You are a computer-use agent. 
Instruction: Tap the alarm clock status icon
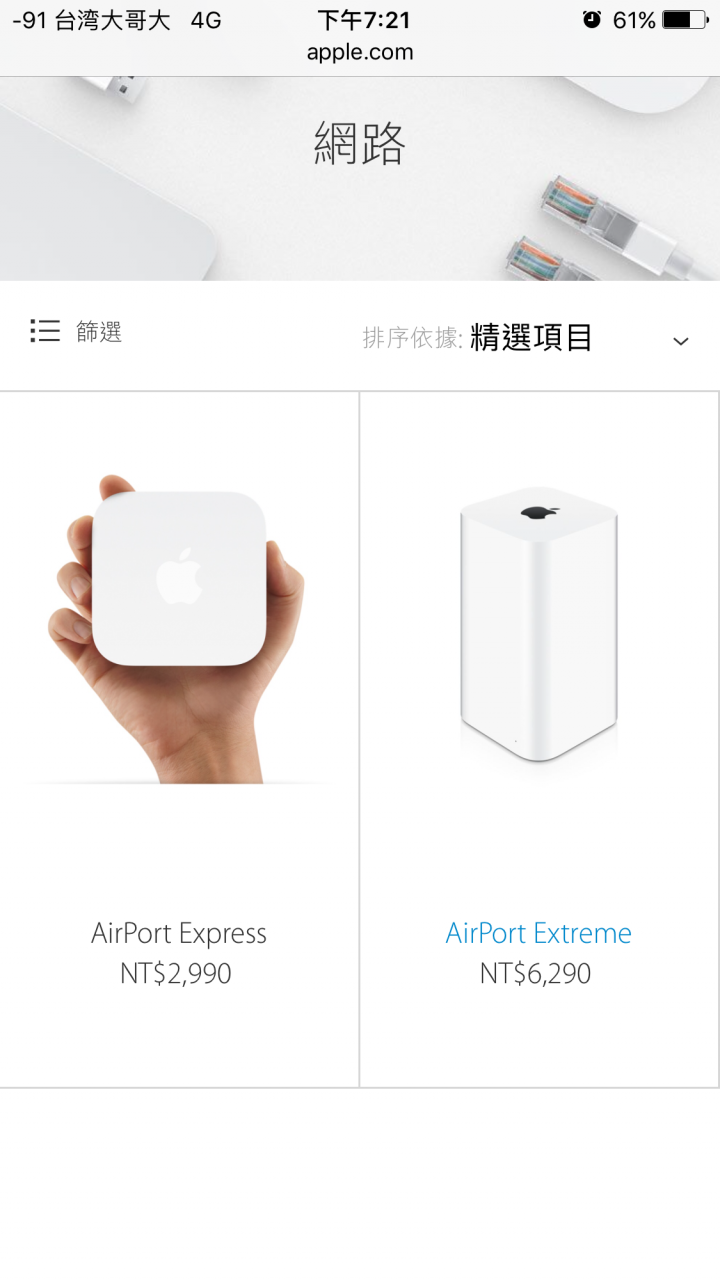[592, 20]
